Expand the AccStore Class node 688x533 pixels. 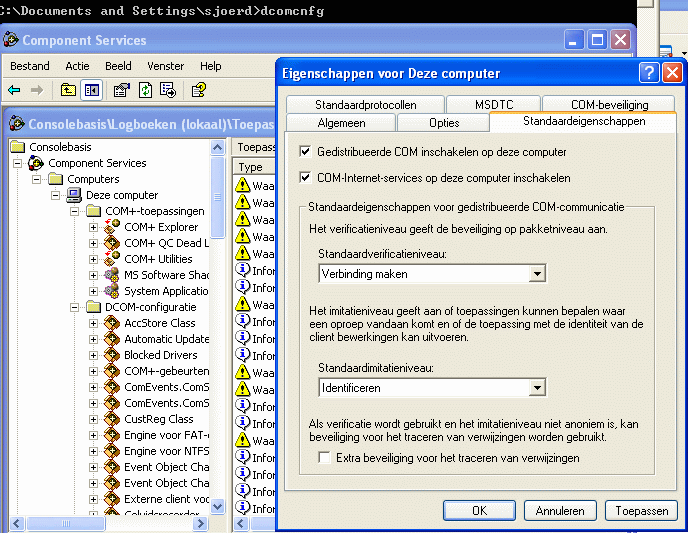coord(93,323)
